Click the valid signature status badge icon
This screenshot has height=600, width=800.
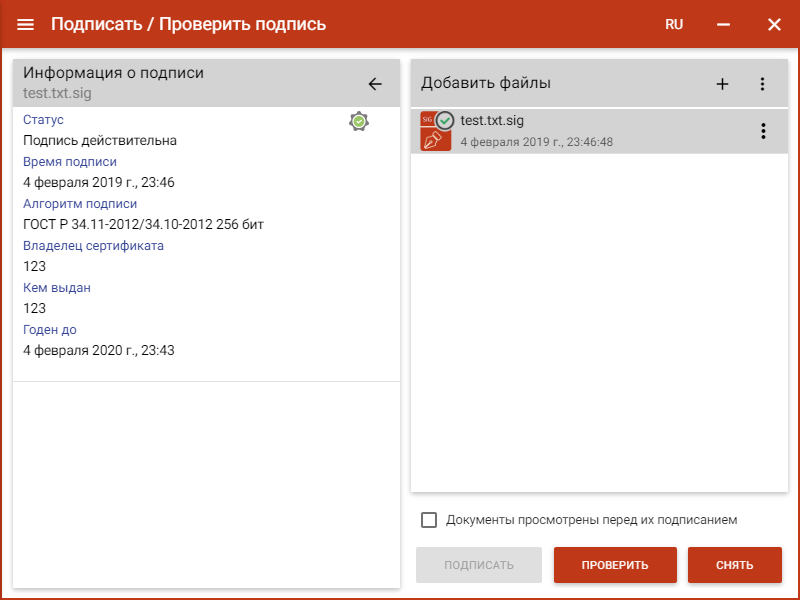(359, 121)
